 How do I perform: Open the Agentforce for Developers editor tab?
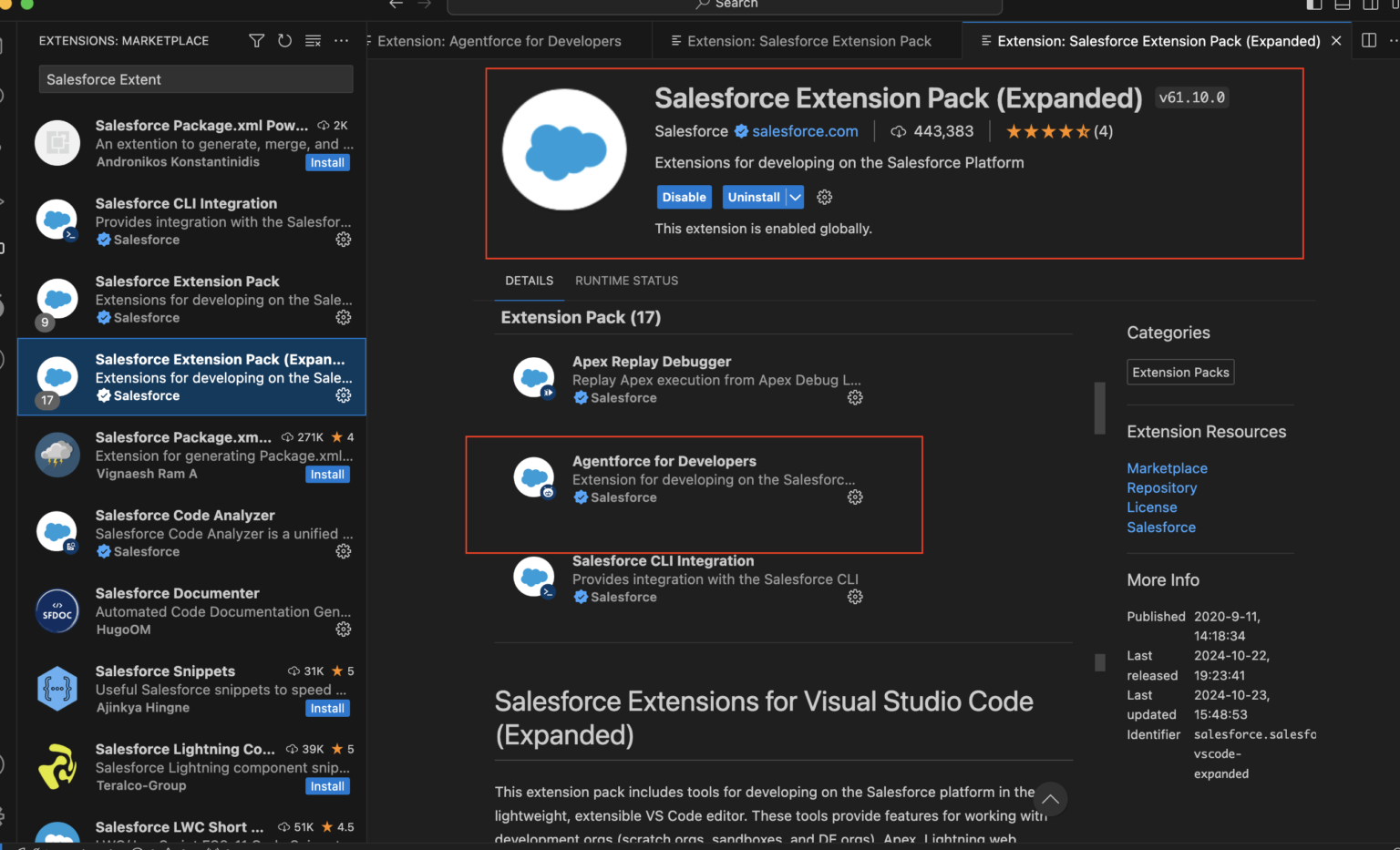(499, 41)
